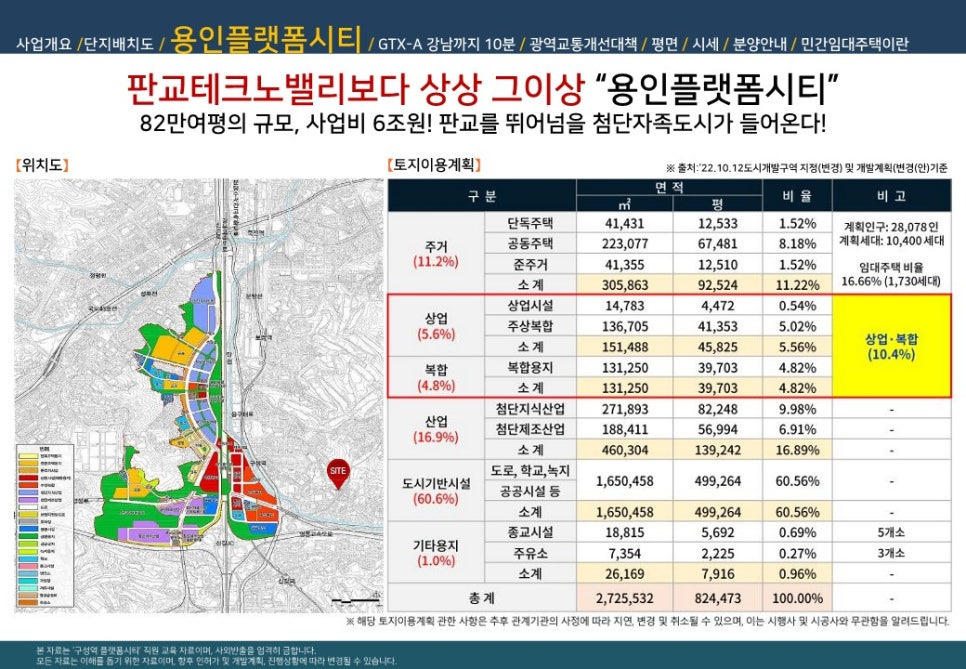Click the 151,488 subtotal value

625,347
